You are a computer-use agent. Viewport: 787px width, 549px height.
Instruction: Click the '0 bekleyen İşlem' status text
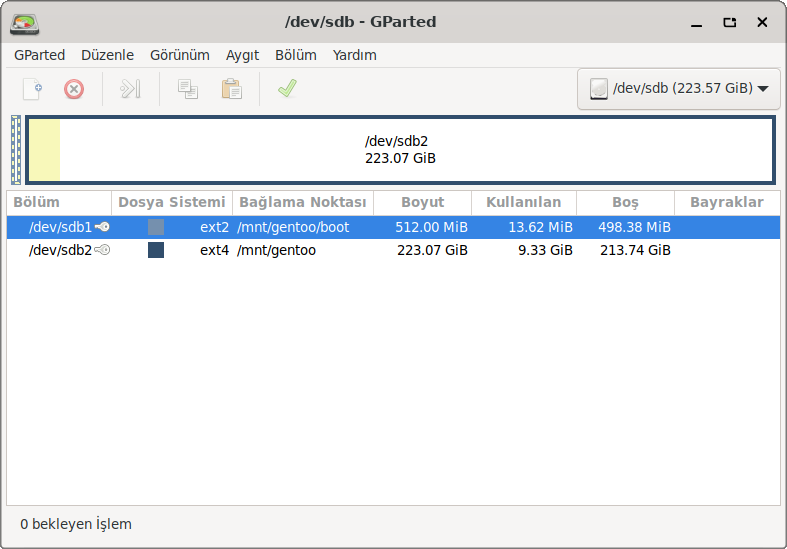tap(76, 524)
